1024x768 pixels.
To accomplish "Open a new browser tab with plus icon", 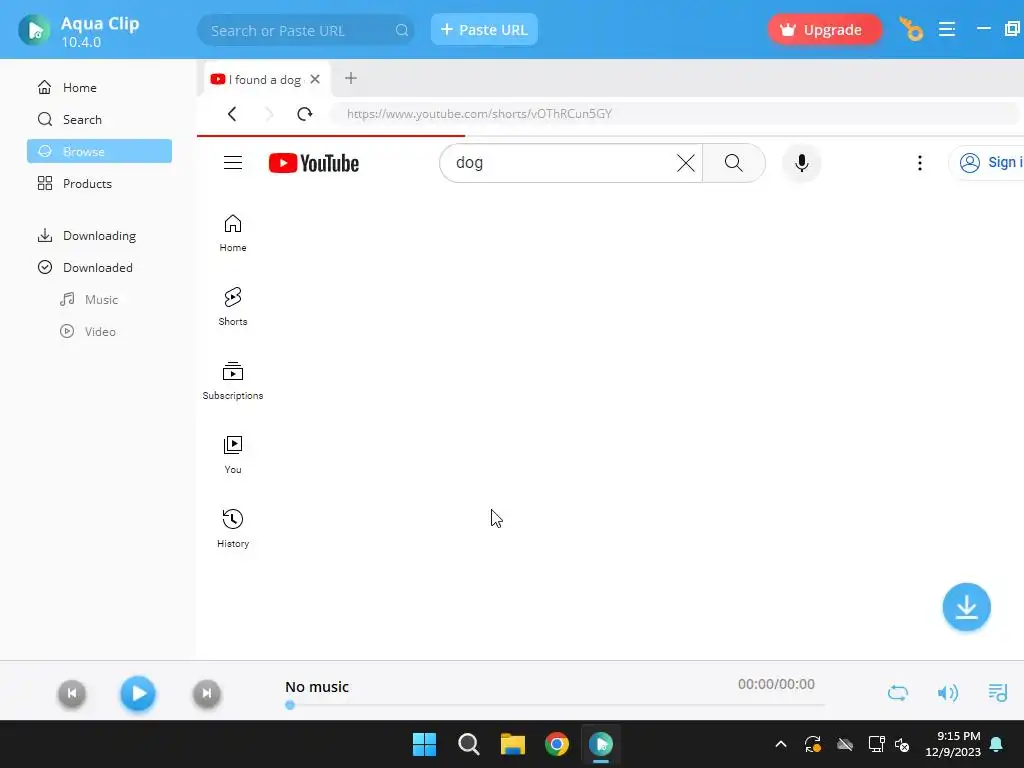I will click(x=351, y=78).
